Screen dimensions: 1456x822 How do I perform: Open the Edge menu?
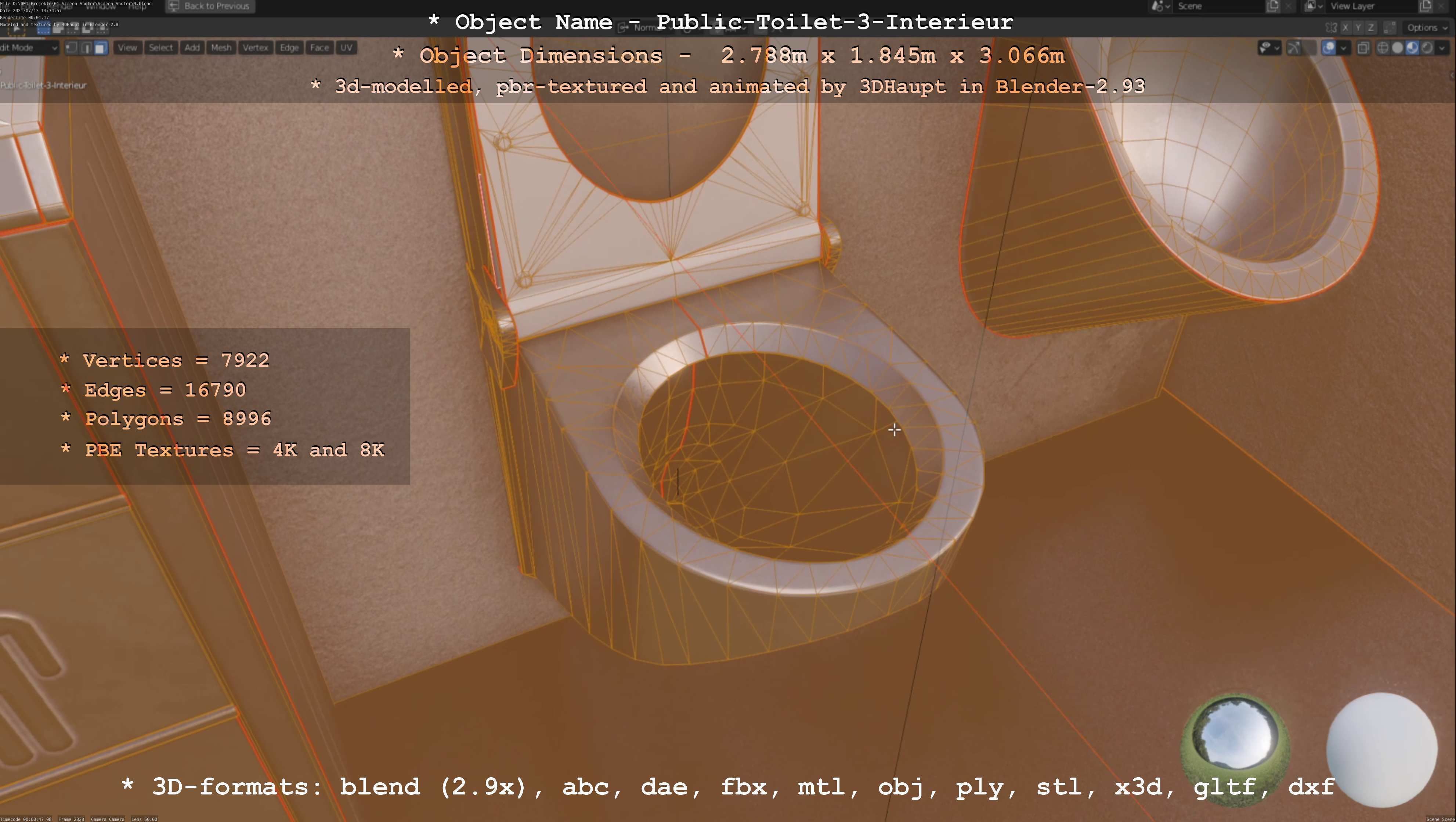(289, 47)
